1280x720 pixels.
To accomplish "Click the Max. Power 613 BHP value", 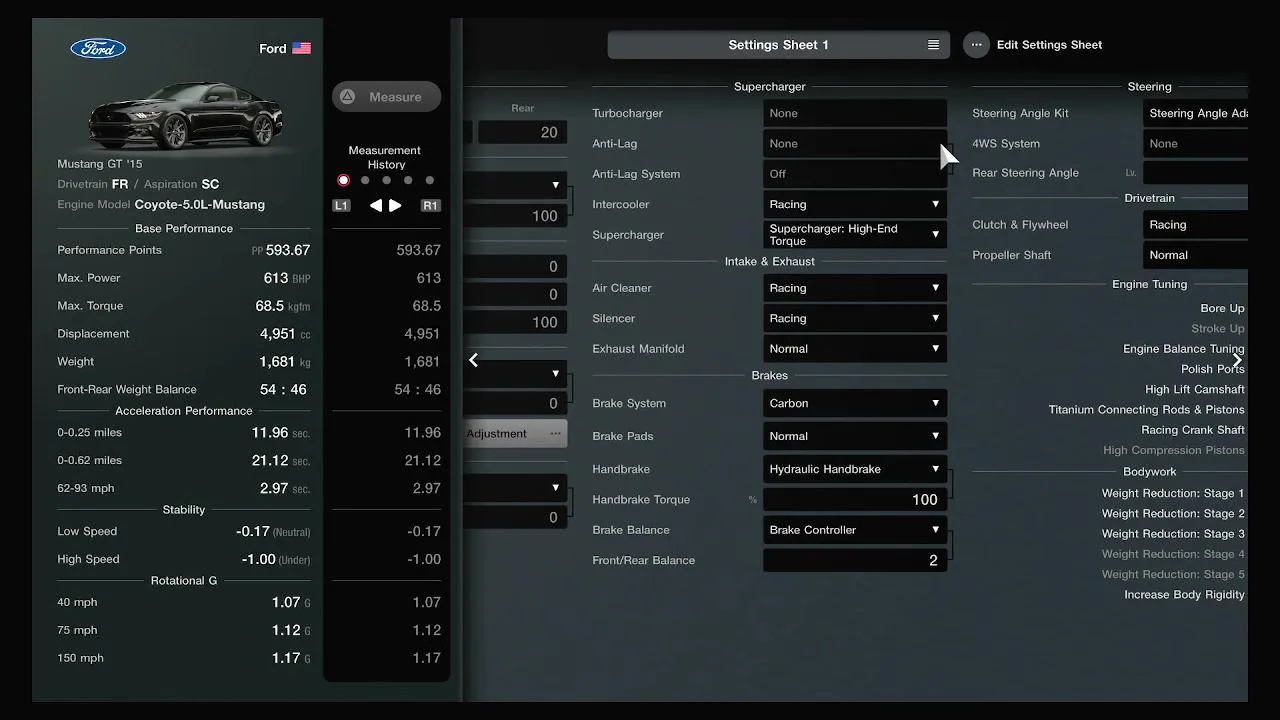I will click(286, 278).
